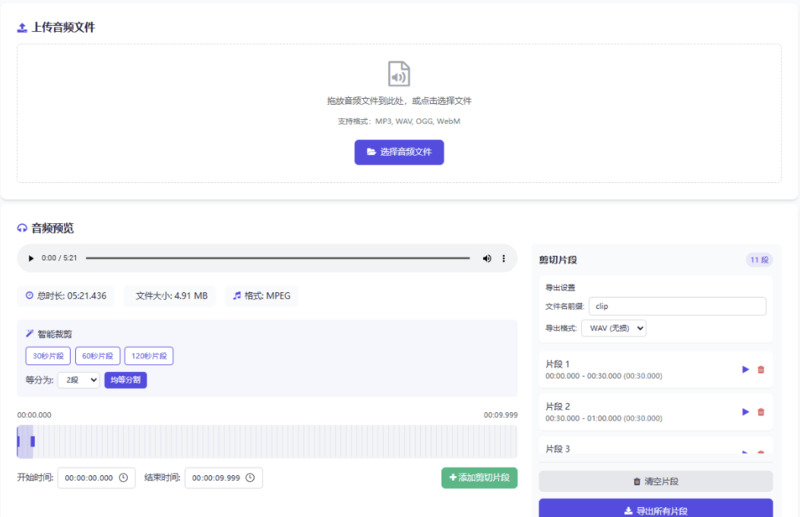Click the green 添加剪切片段 button
Image resolution: width=800 pixels, height=517 pixels.
pos(479,478)
